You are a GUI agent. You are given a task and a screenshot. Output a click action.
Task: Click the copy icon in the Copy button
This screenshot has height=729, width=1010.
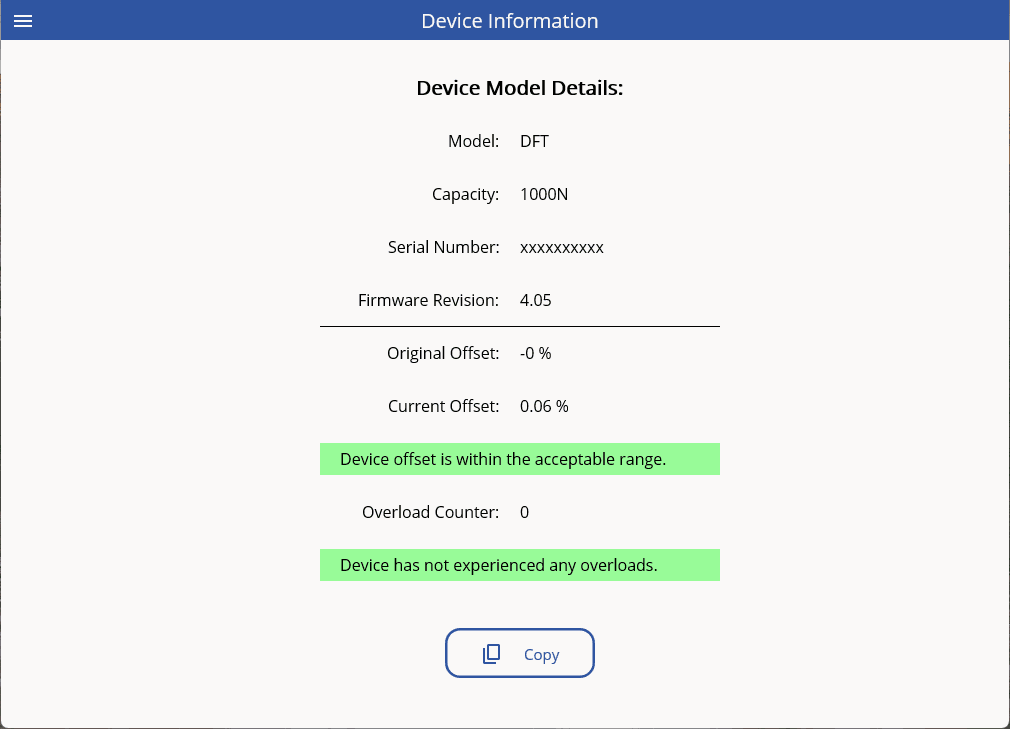coord(491,654)
